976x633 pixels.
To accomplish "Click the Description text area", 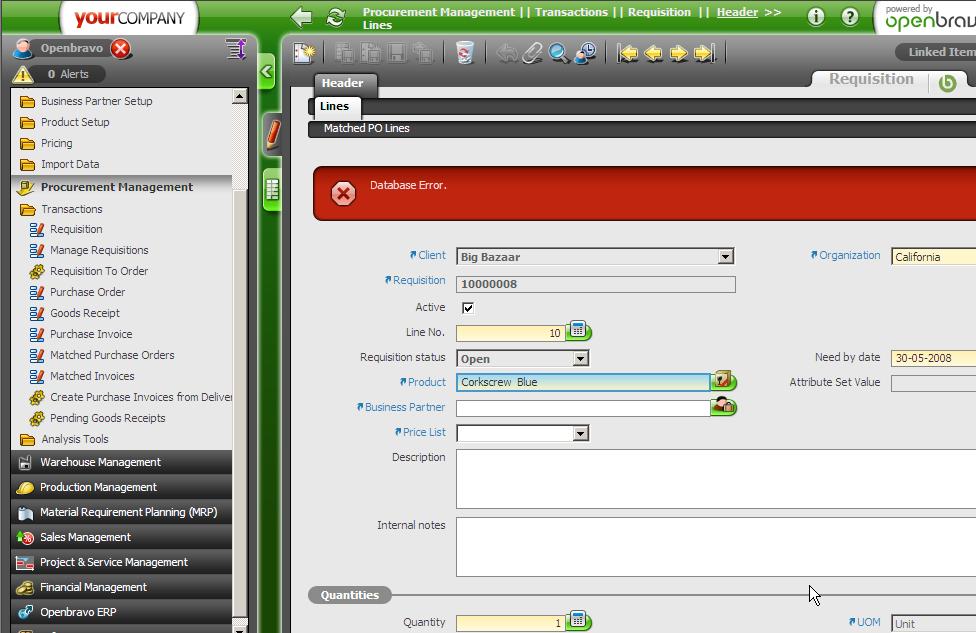I will pyautogui.click(x=716, y=479).
